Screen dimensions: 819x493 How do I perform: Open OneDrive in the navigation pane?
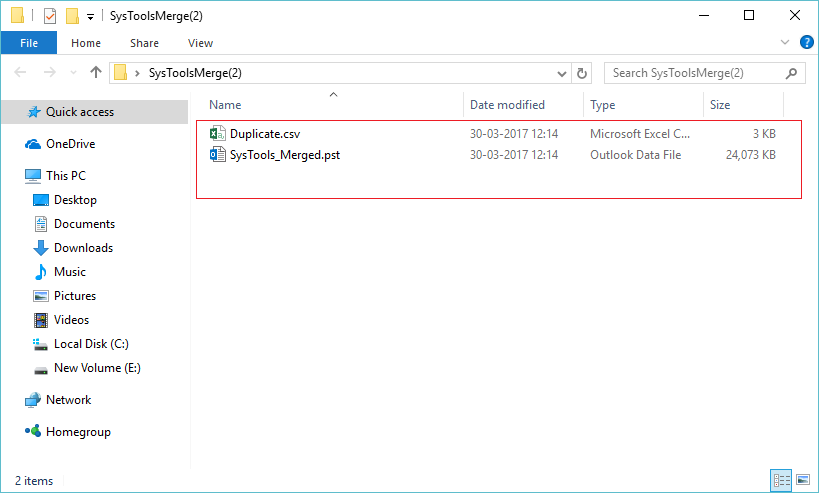point(71,144)
